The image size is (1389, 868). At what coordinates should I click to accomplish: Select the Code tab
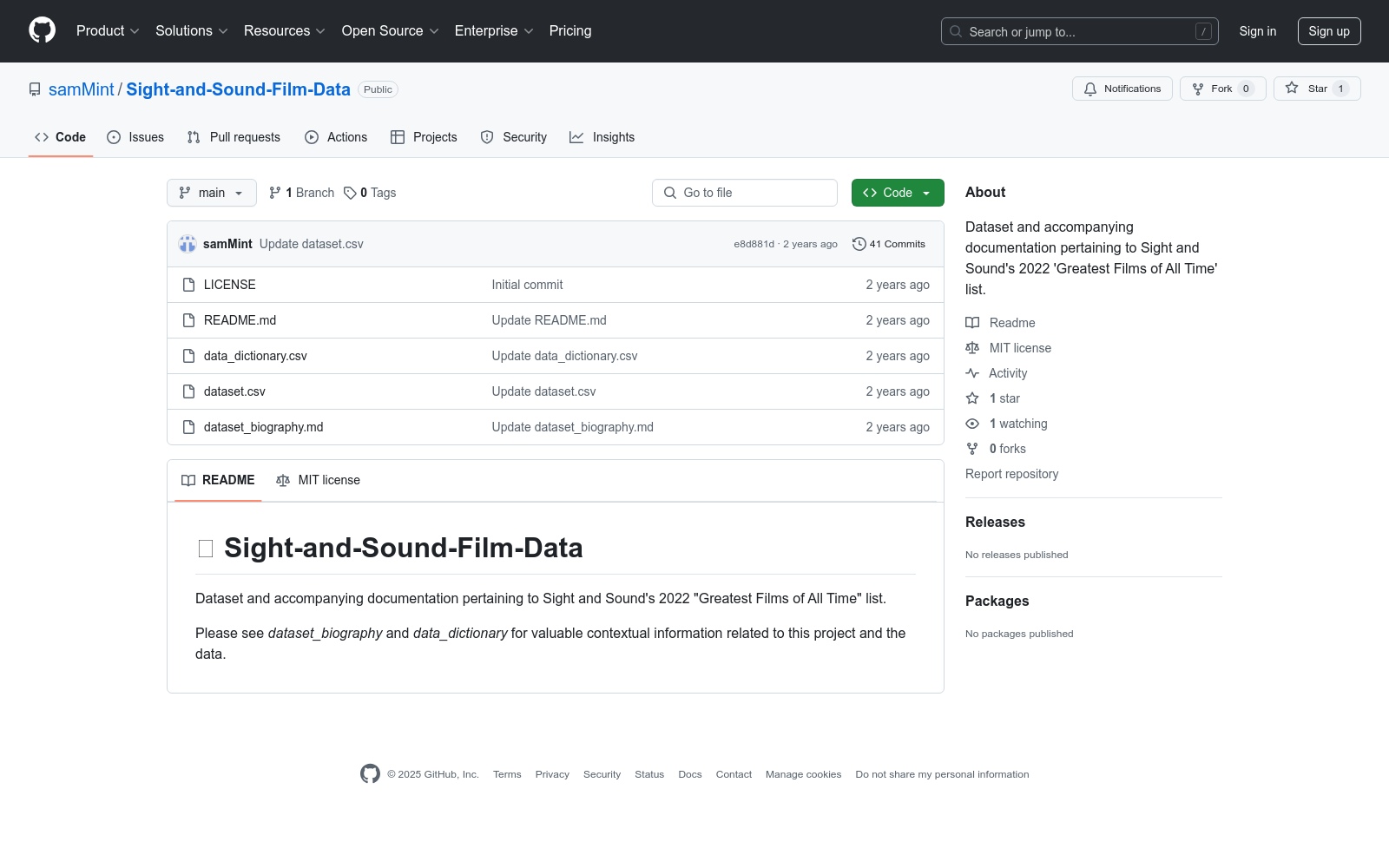tap(61, 137)
